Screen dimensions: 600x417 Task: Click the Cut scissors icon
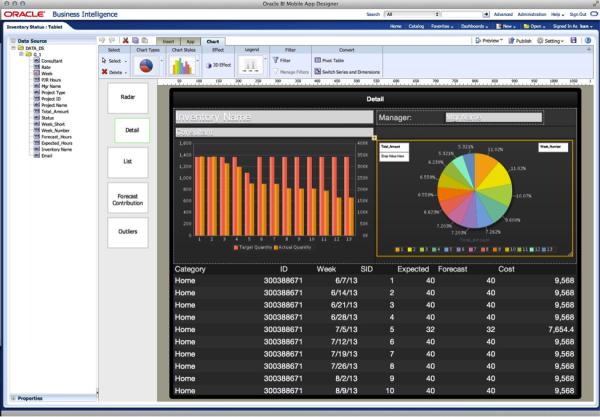click(126, 40)
